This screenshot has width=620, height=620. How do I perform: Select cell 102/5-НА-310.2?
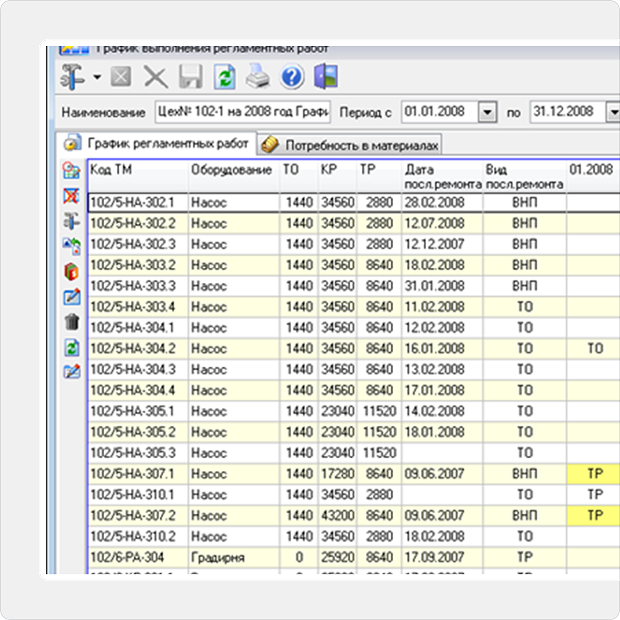(138, 537)
